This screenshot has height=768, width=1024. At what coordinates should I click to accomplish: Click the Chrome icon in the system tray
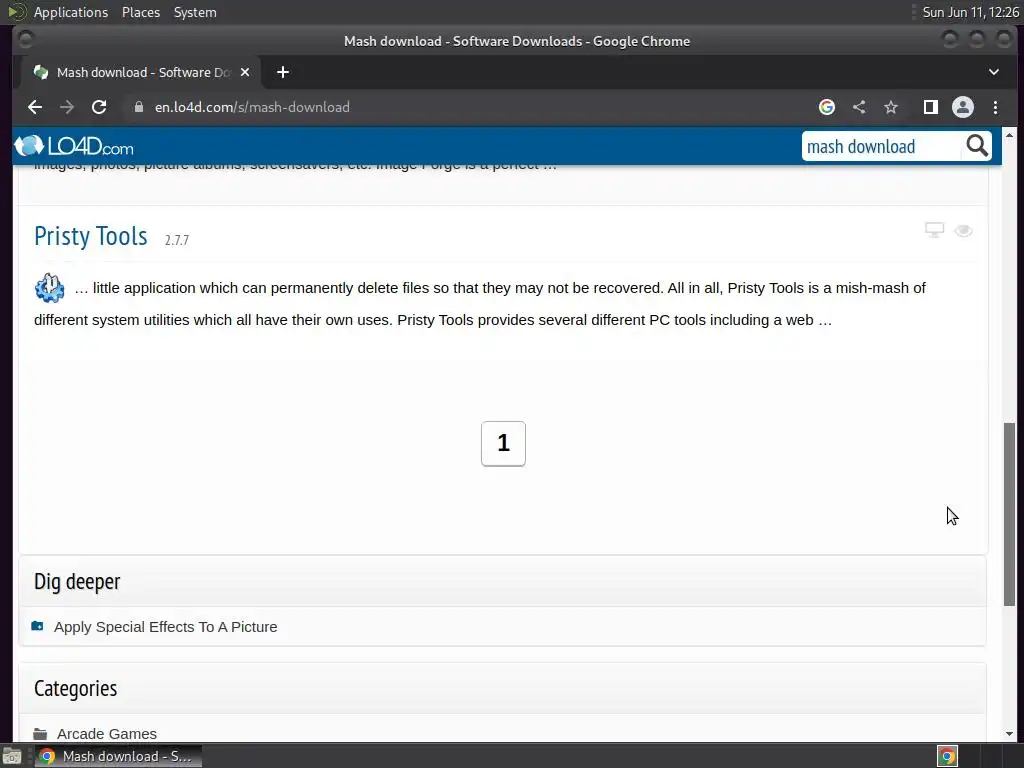click(947, 756)
